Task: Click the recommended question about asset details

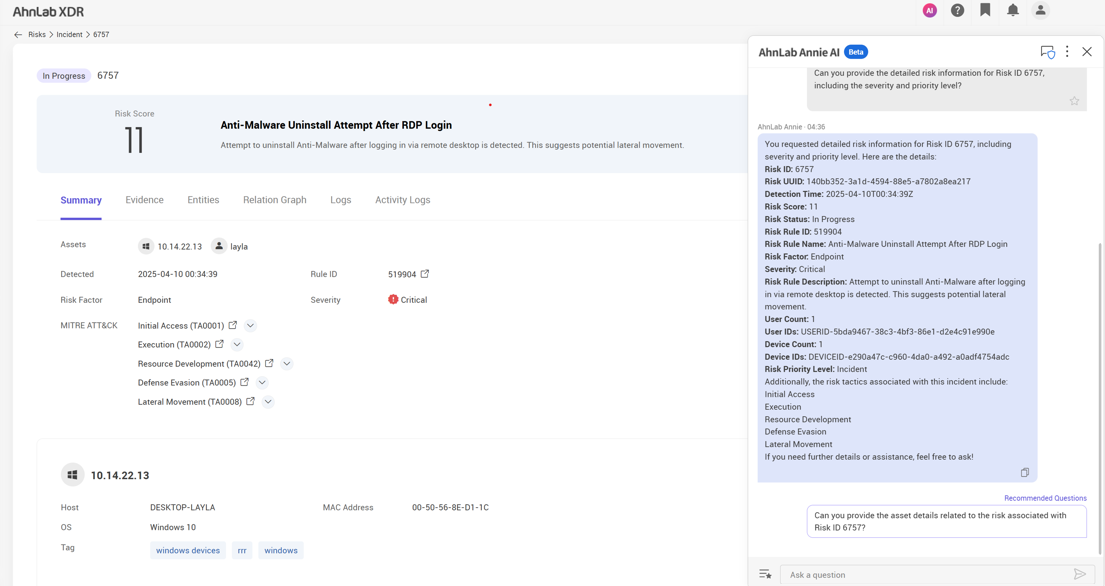Action: pos(946,521)
